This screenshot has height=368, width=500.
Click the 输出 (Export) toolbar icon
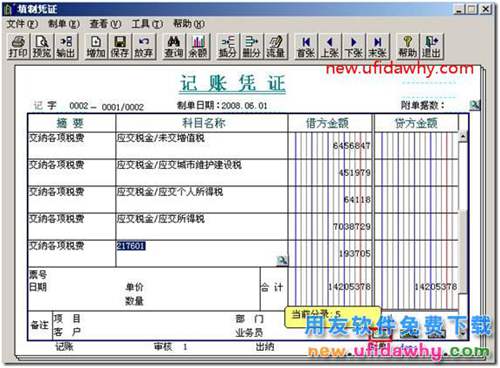66,47
